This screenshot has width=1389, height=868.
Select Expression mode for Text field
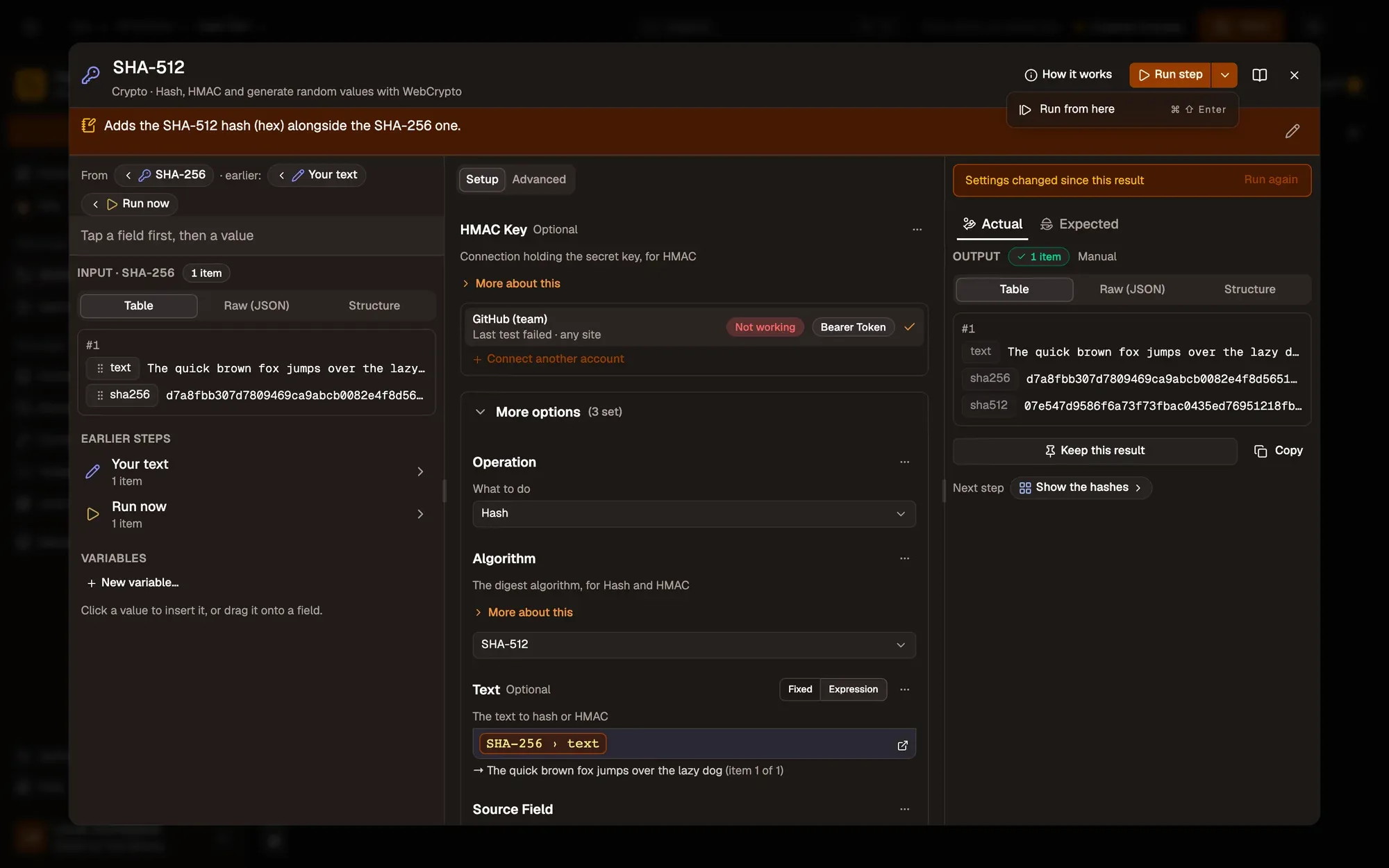point(853,690)
